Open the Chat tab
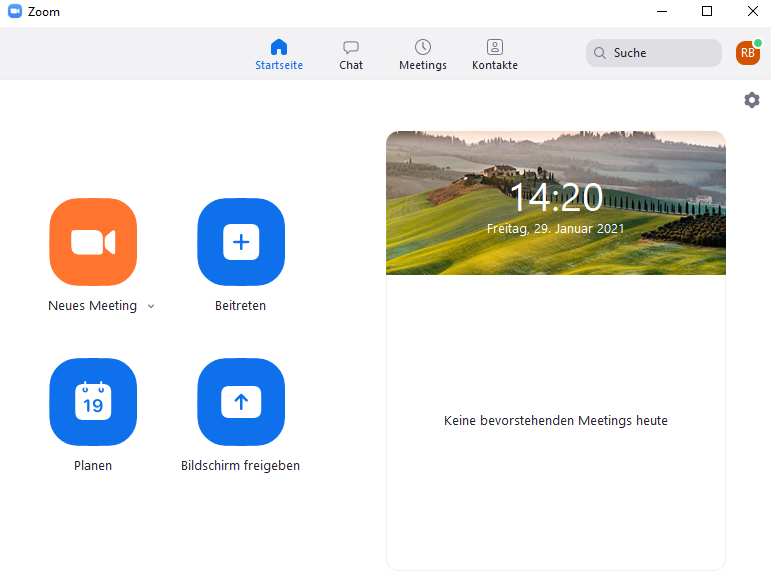 click(351, 54)
